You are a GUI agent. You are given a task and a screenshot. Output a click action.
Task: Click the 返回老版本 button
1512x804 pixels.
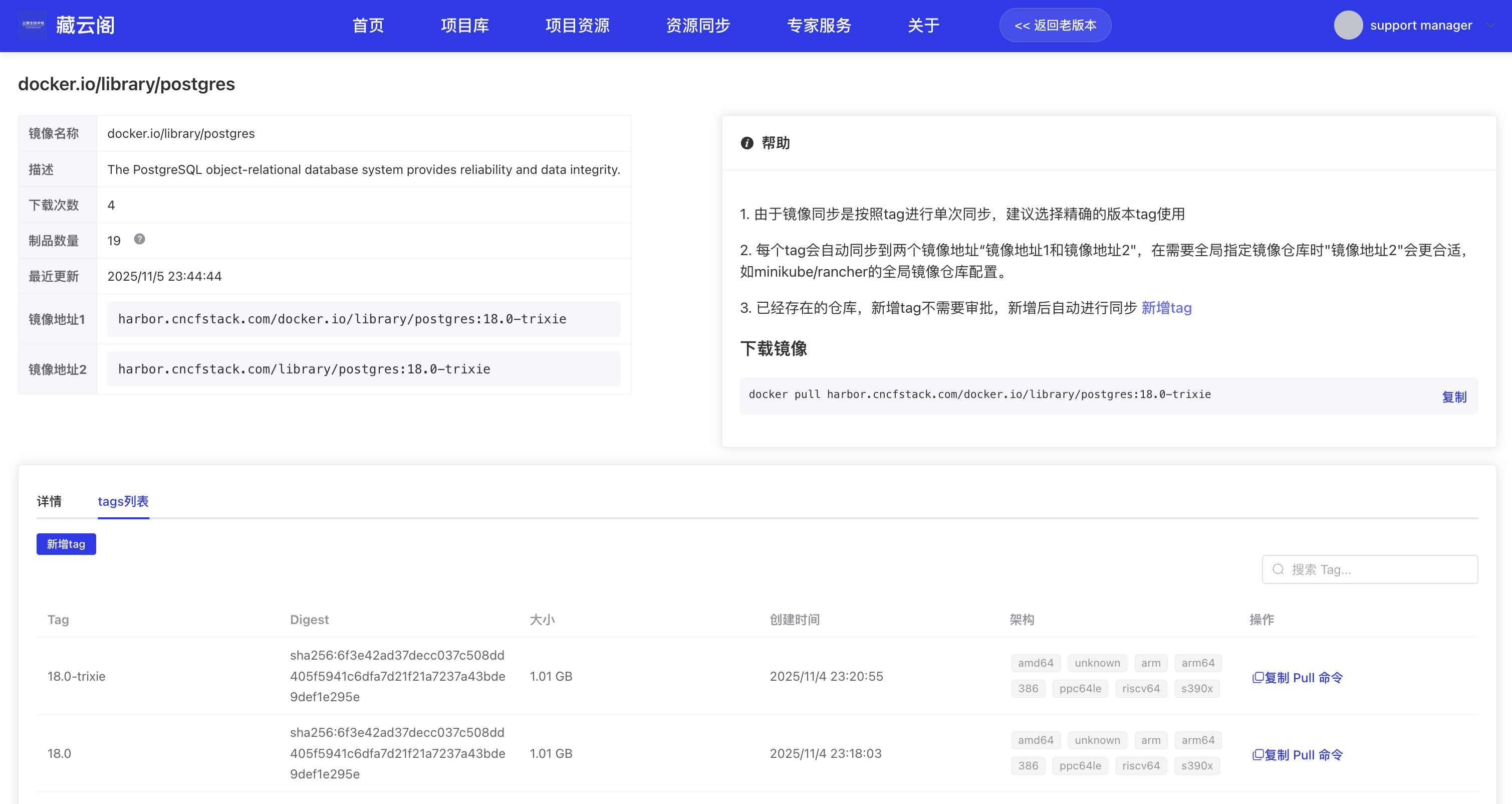[x=1055, y=25]
